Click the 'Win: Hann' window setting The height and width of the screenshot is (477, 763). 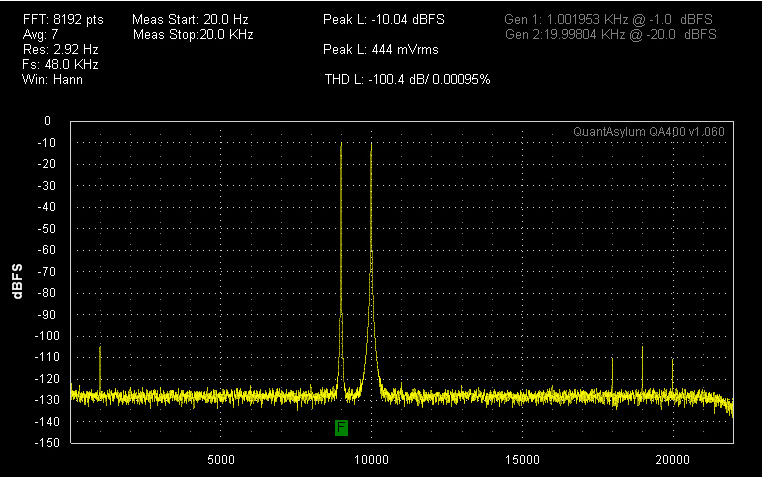(53, 80)
